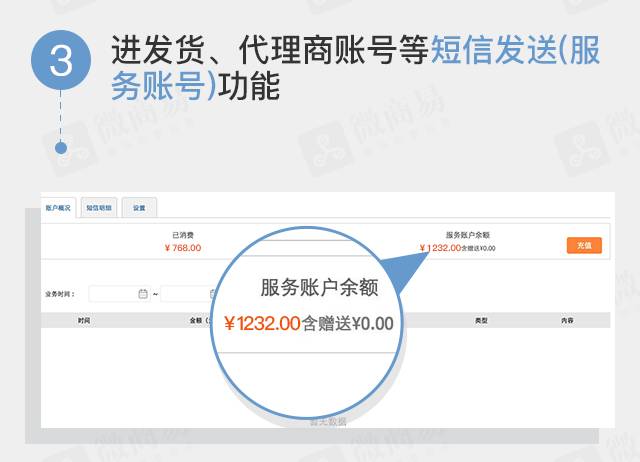The height and width of the screenshot is (462, 640).
Task: Click the 业务时间 label
Action: 60,294
